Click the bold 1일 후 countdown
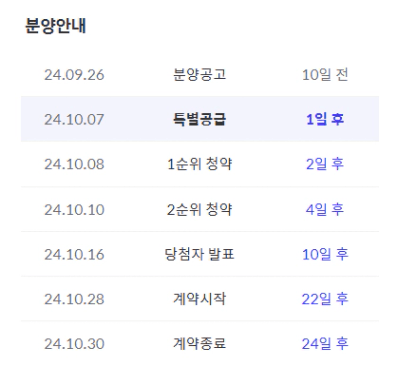The height and width of the screenshot is (386, 398). 325,119
